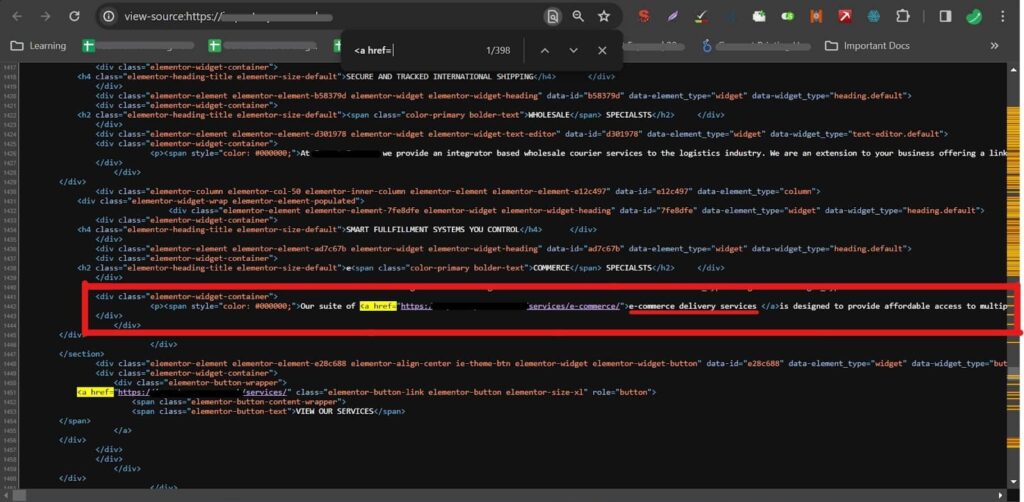
Task: Open the green pill badge extension icon
Action: 788,16
